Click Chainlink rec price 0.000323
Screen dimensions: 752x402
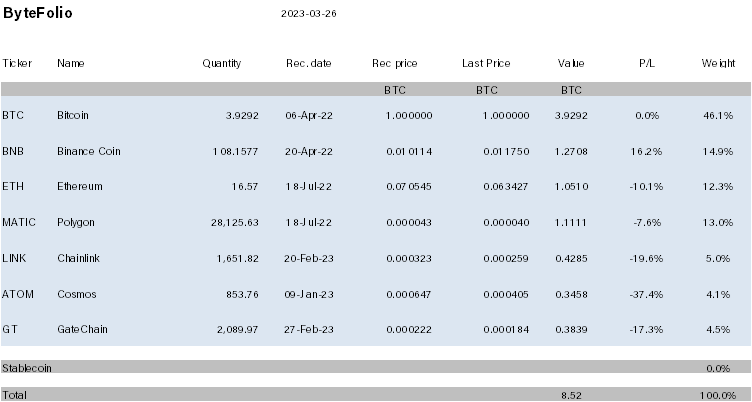click(x=409, y=259)
